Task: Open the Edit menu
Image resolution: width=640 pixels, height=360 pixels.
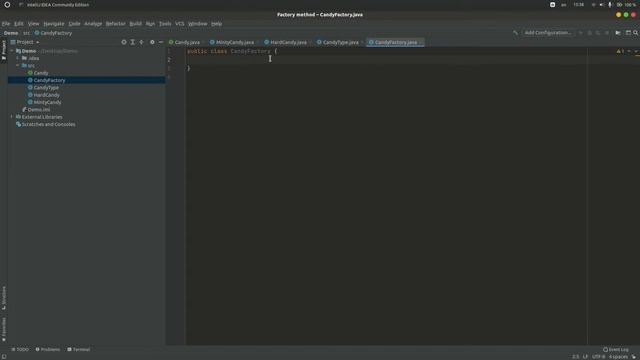Action: (x=19, y=24)
